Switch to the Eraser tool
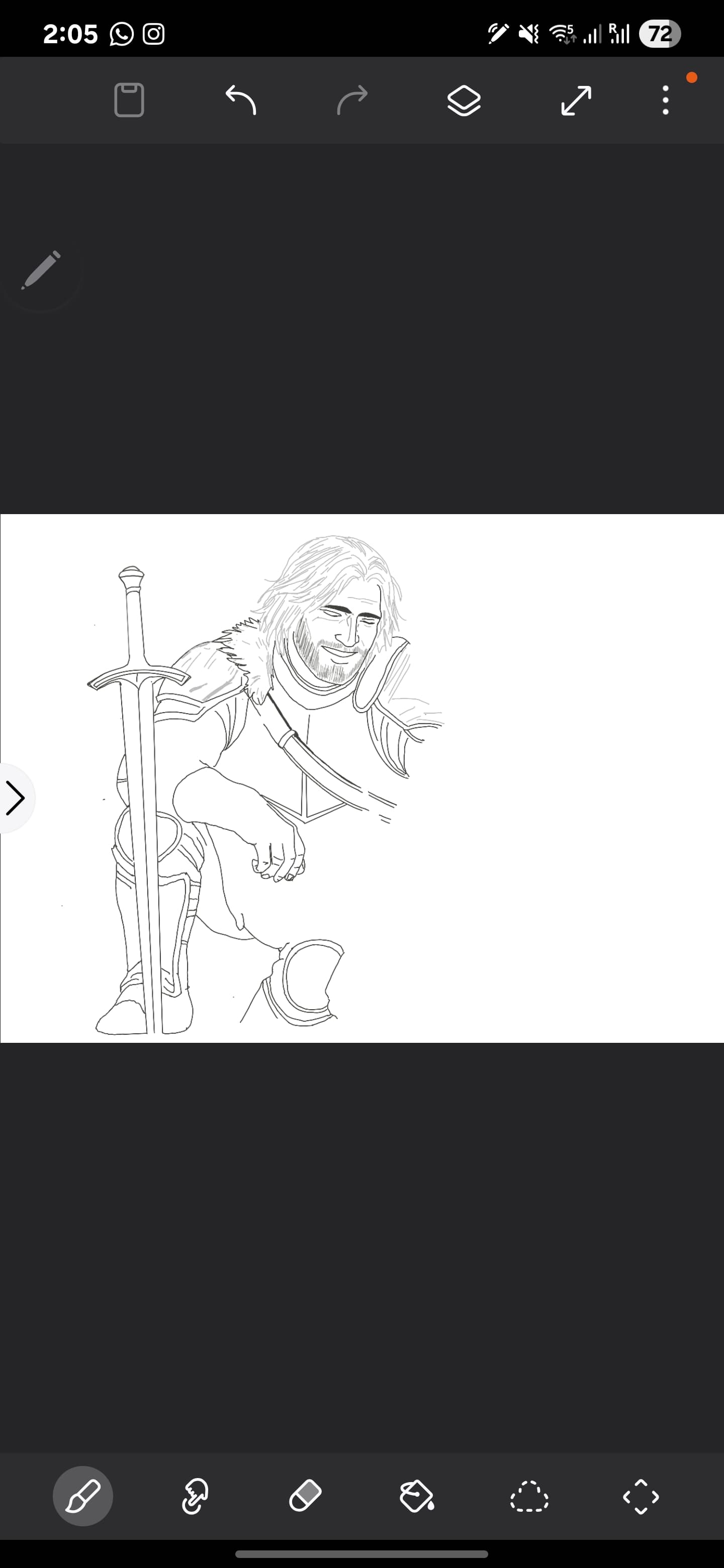This screenshot has width=724, height=1568. [x=305, y=1496]
